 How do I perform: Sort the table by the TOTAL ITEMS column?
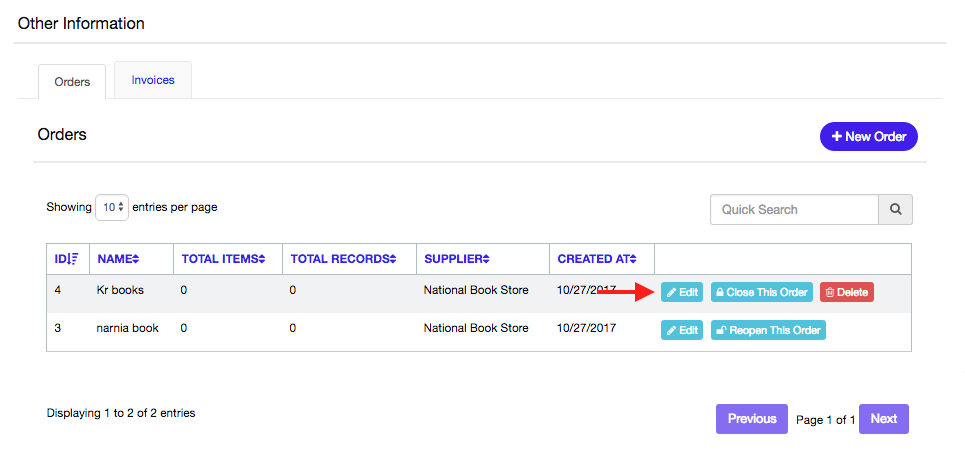[223, 259]
